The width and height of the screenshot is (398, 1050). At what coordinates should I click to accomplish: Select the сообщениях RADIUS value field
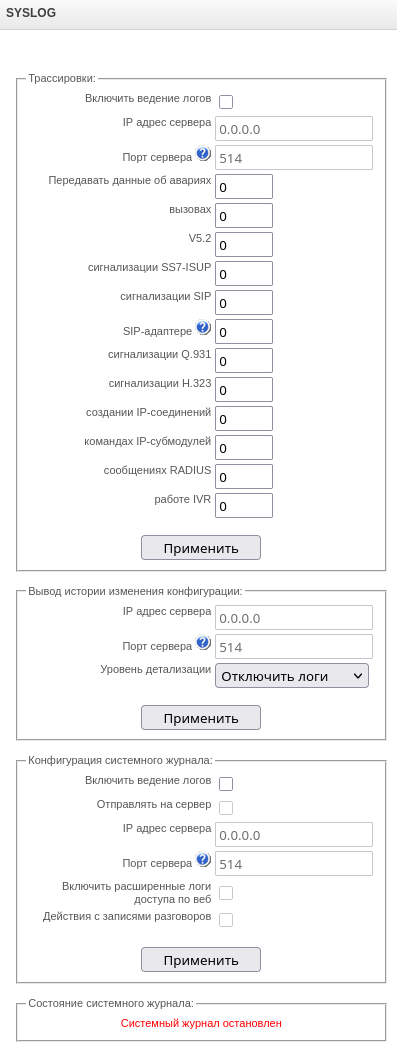(244, 477)
